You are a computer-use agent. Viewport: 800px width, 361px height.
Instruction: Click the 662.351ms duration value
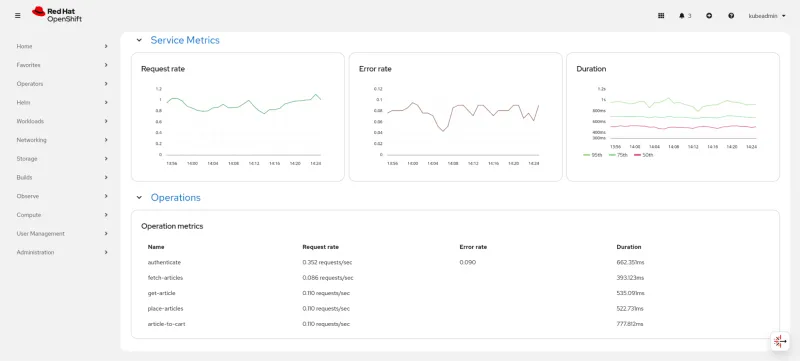[x=630, y=262]
